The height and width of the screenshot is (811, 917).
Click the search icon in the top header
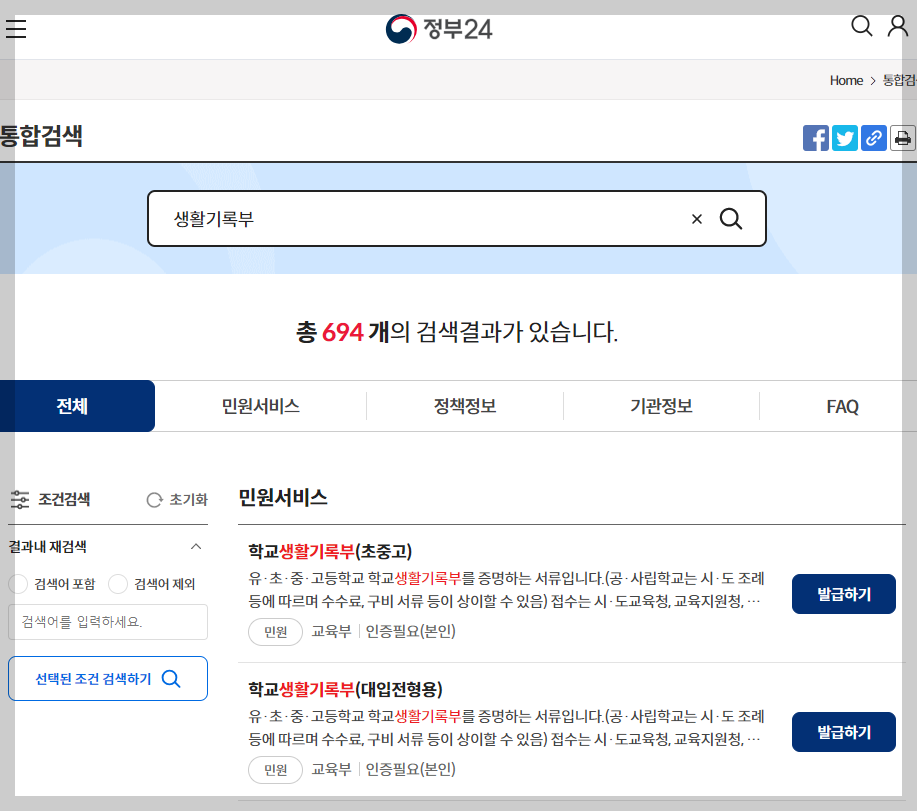tap(861, 27)
